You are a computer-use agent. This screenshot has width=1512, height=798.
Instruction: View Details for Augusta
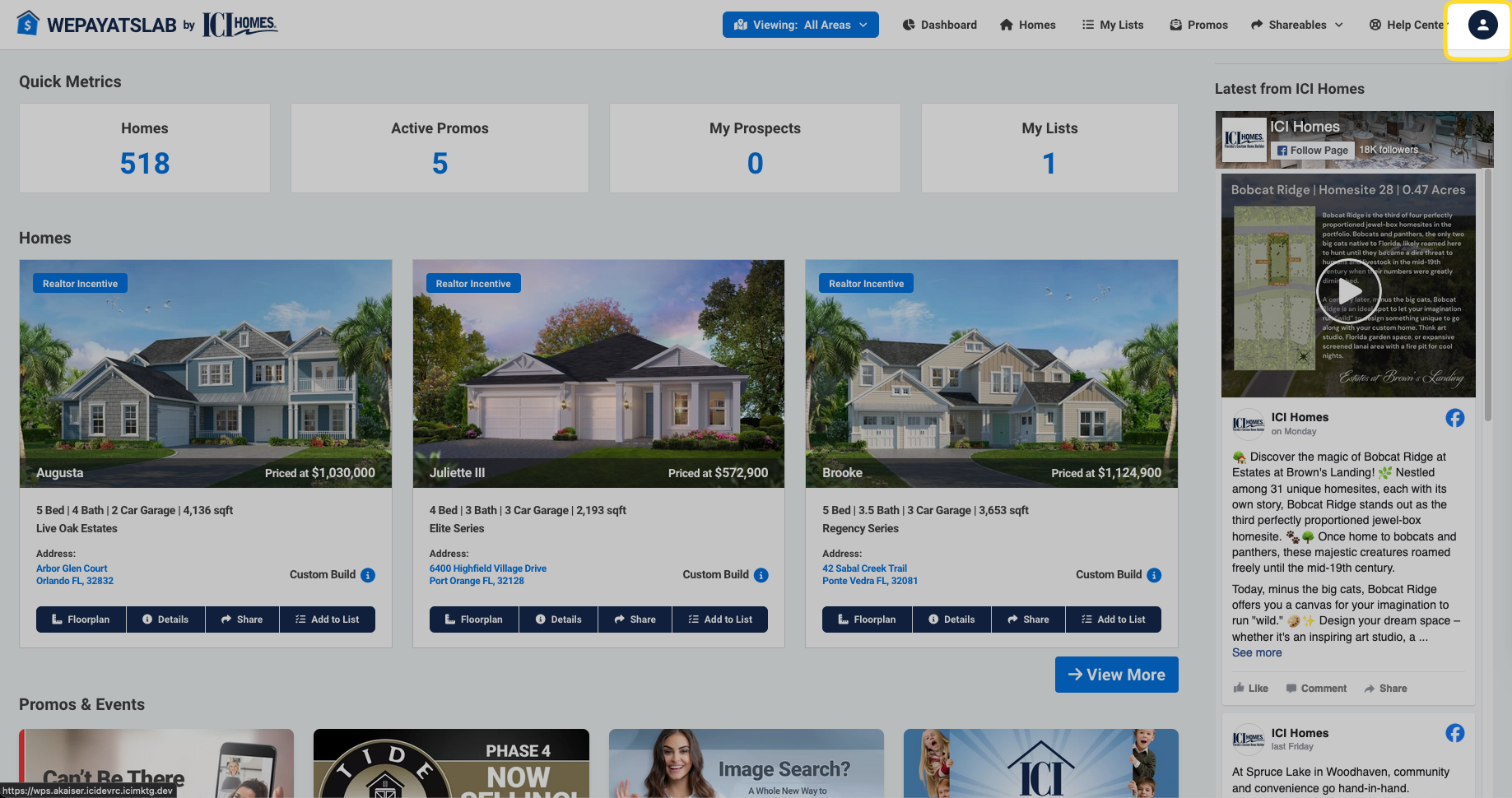(165, 619)
